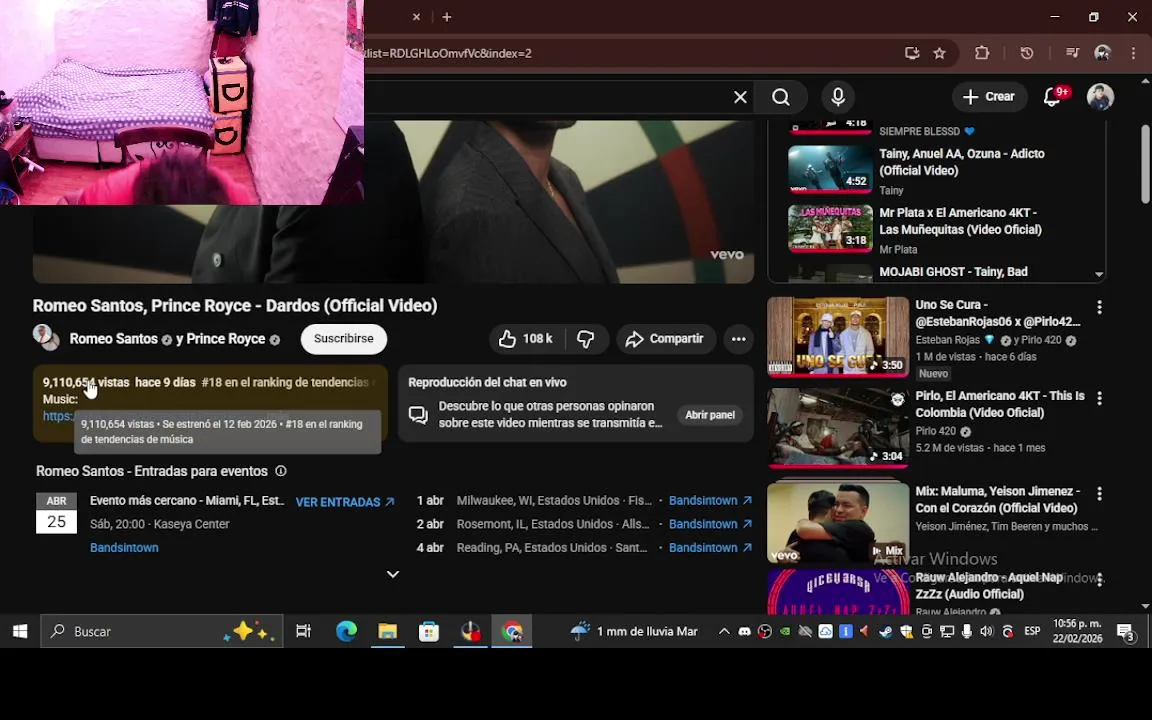Open Chrome three-dot menu
Image resolution: width=1152 pixels, height=720 pixels.
point(1134,53)
